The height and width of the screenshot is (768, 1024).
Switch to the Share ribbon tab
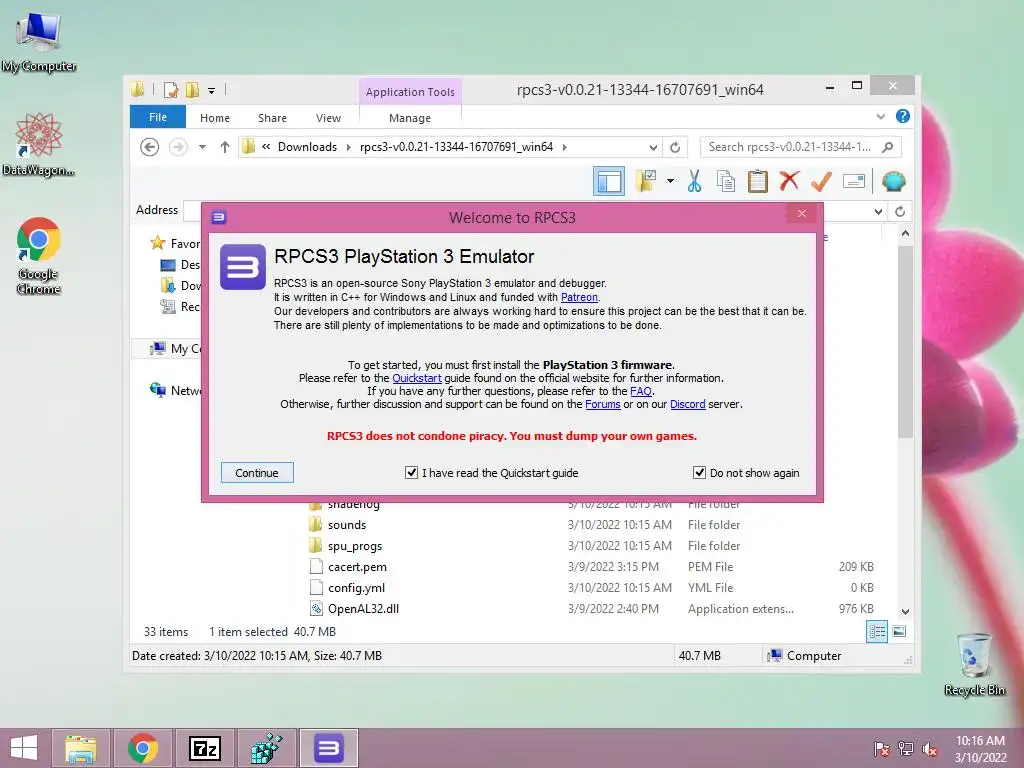coord(272,118)
